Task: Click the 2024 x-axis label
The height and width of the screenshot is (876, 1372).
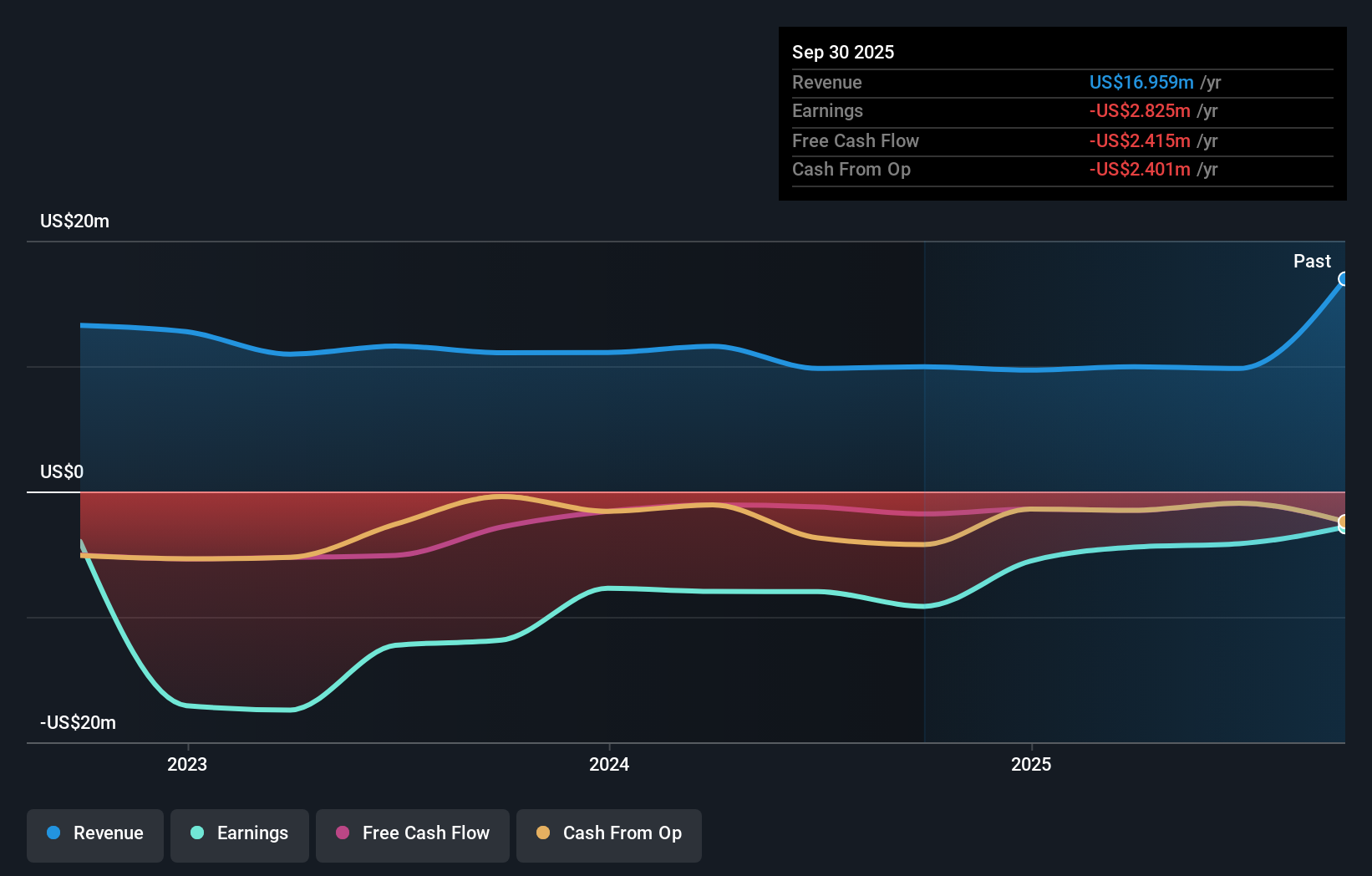Action: point(609,764)
